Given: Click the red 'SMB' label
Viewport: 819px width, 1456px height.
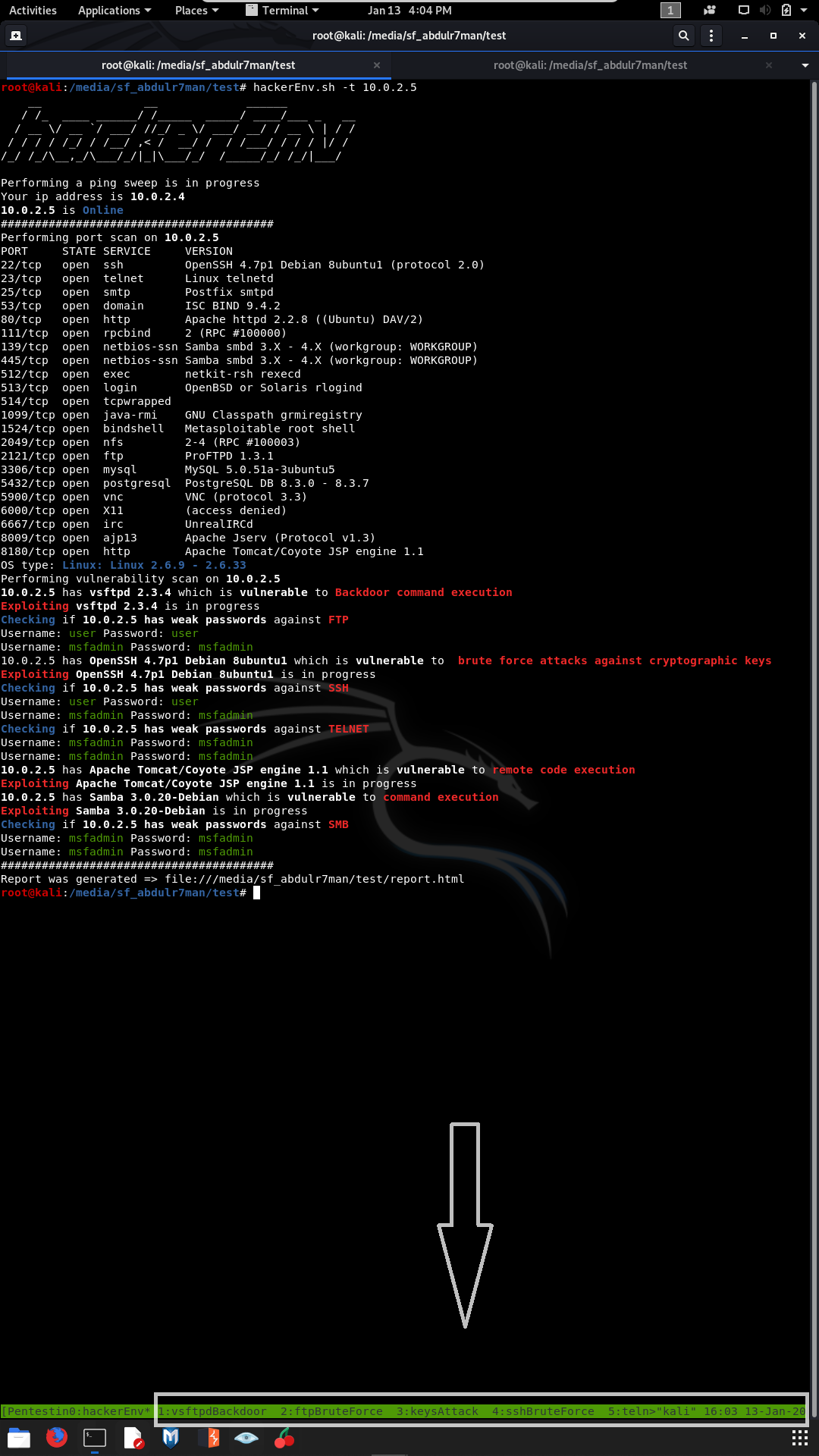Looking at the screenshot, I should [x=338, y=824].
